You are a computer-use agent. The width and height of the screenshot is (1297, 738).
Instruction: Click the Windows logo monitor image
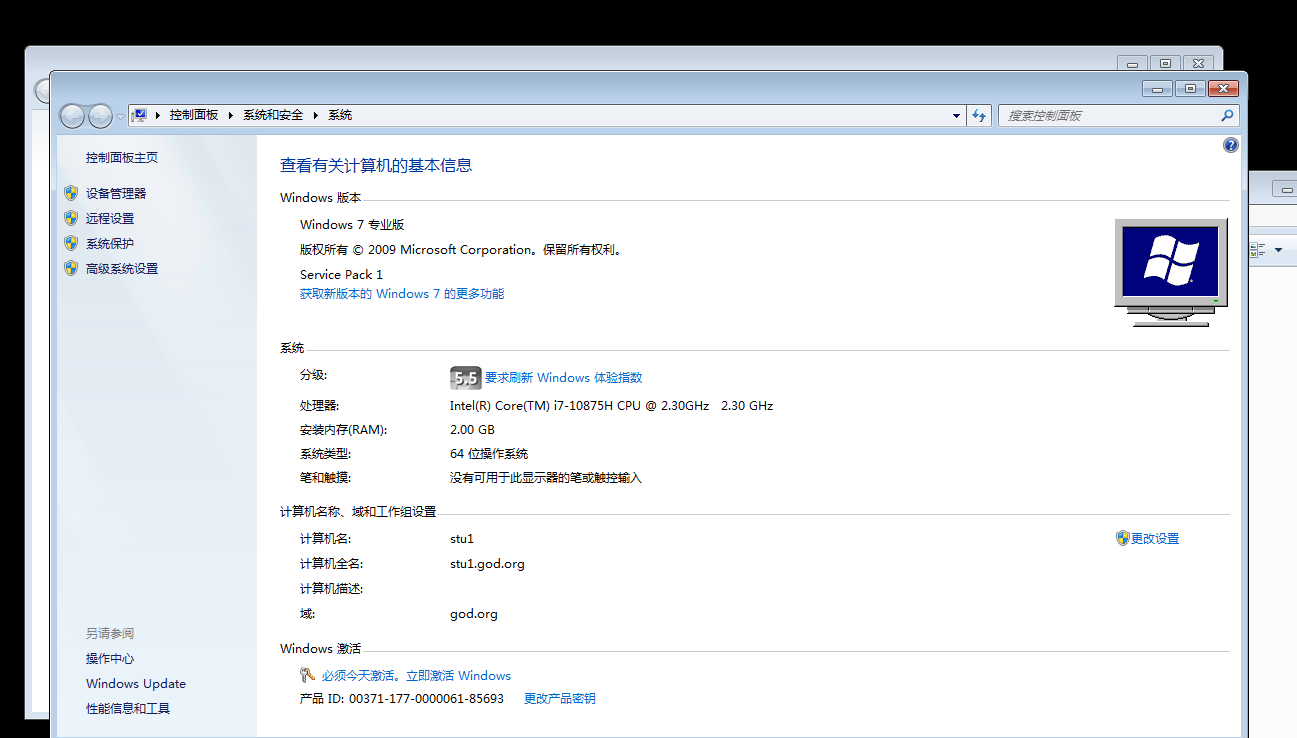[1171, 273]
